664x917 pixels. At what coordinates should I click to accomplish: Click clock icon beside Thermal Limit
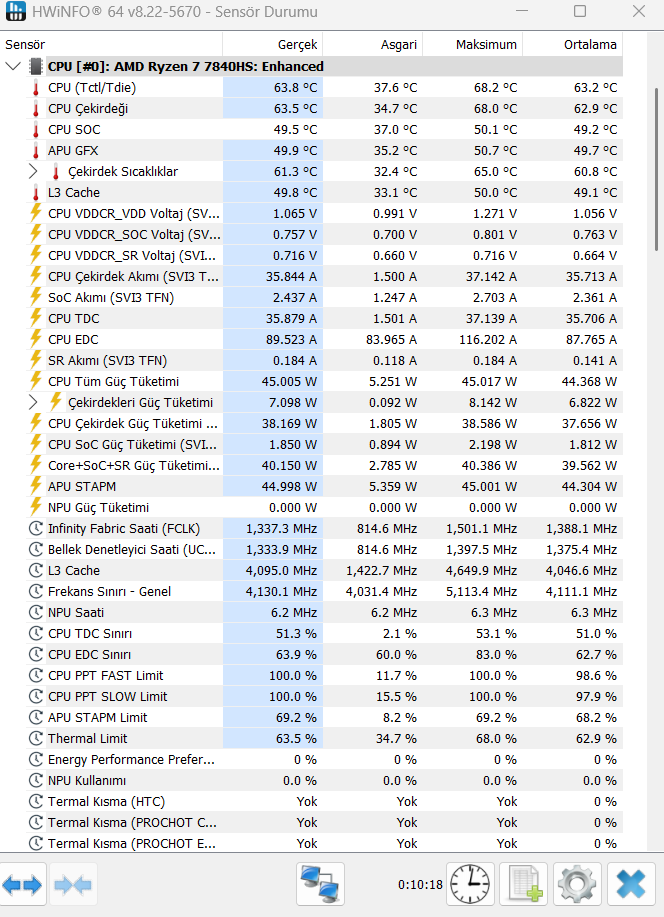(x=36, y=739)
